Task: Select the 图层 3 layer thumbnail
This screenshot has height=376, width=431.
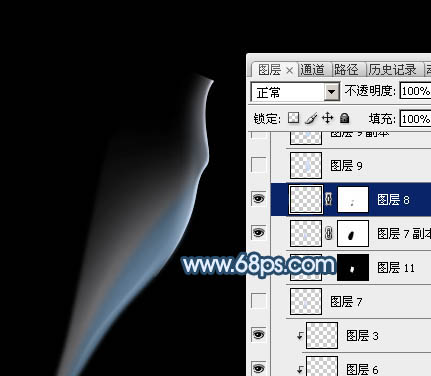Action: [322, 335]
